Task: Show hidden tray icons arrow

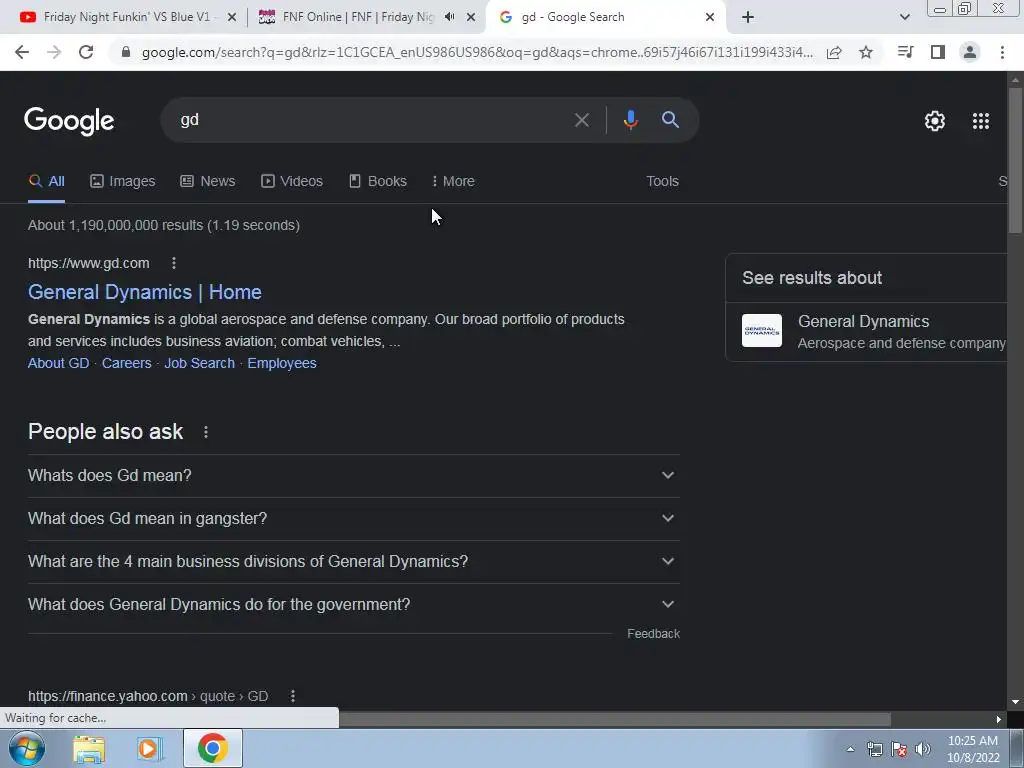Action: [850, 749]
